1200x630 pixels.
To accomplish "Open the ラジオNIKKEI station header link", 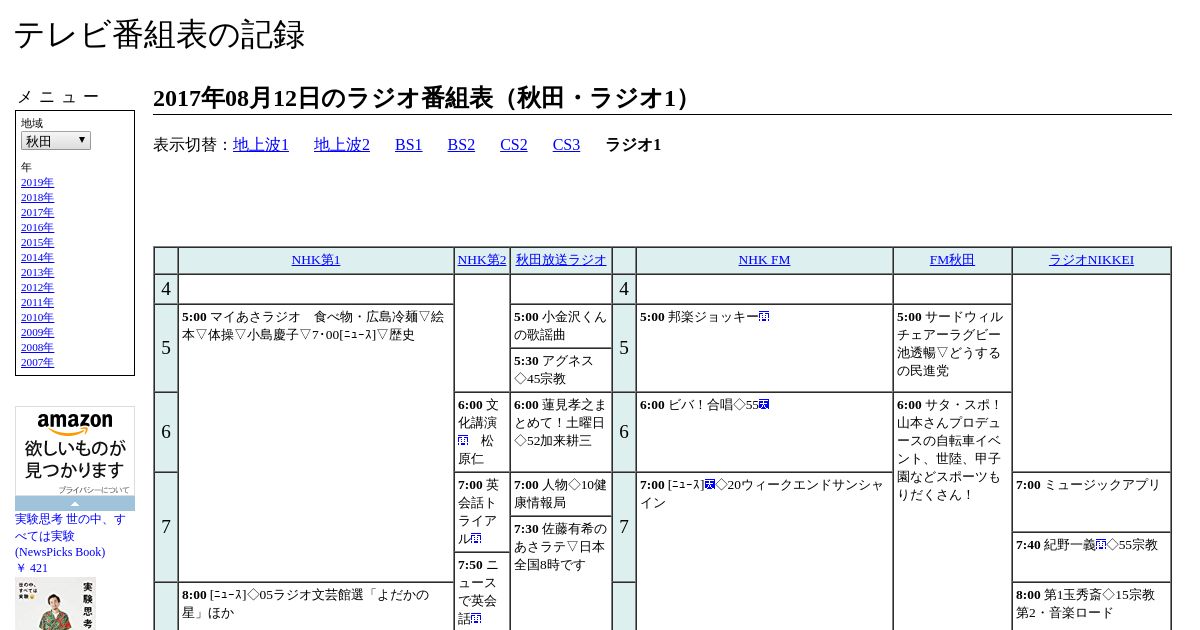I will [x=1091, y=260].
